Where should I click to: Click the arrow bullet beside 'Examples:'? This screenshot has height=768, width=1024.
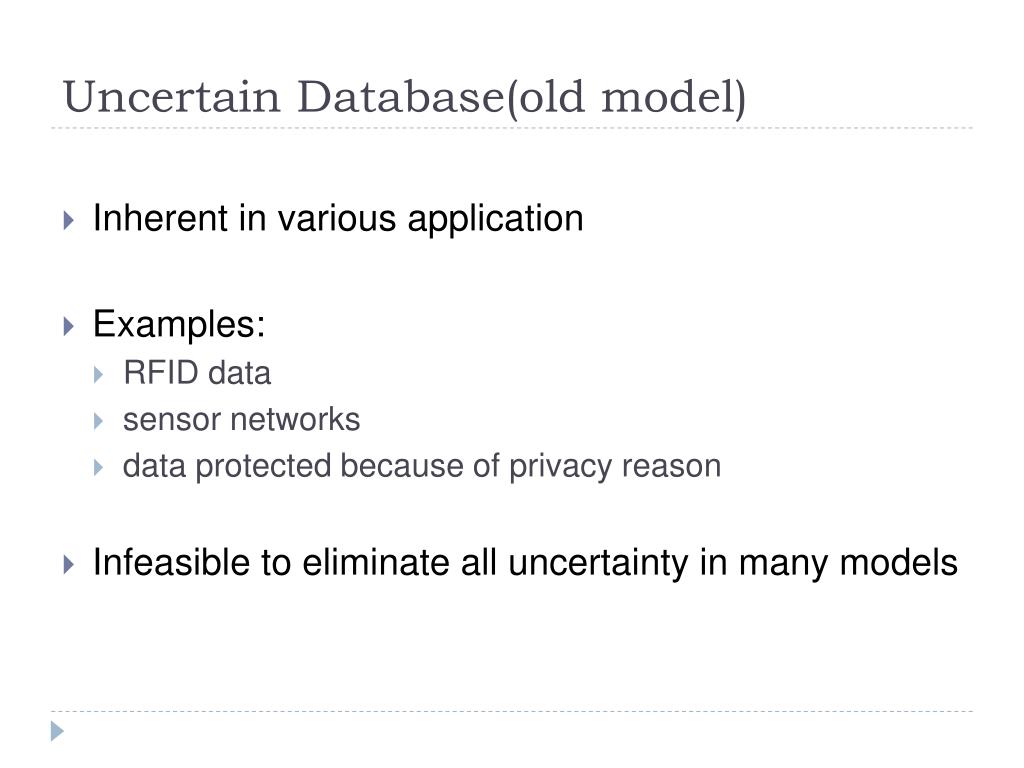(x=69, y=326)
